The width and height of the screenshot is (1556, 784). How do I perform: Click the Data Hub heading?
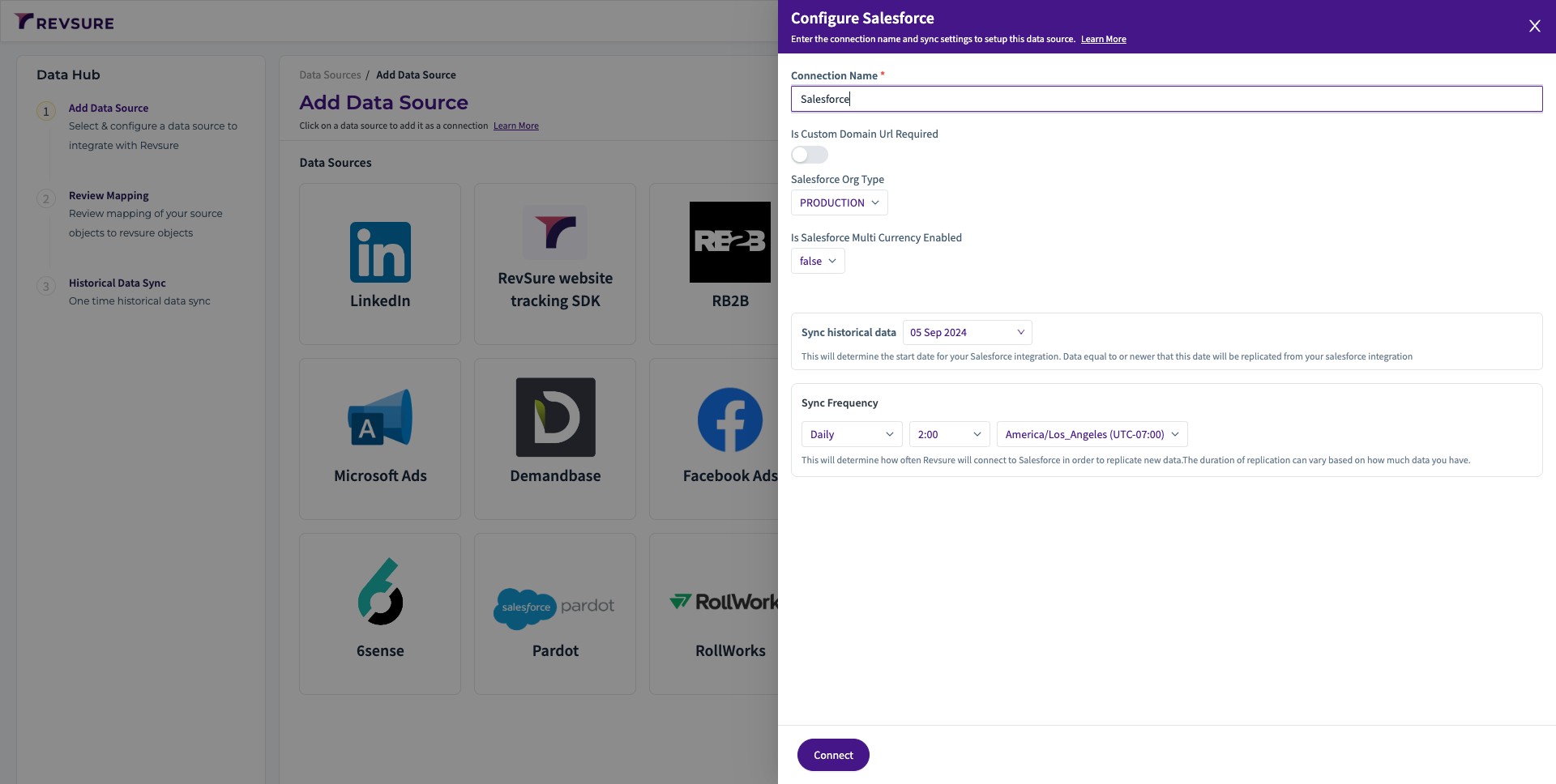[68, 75]
